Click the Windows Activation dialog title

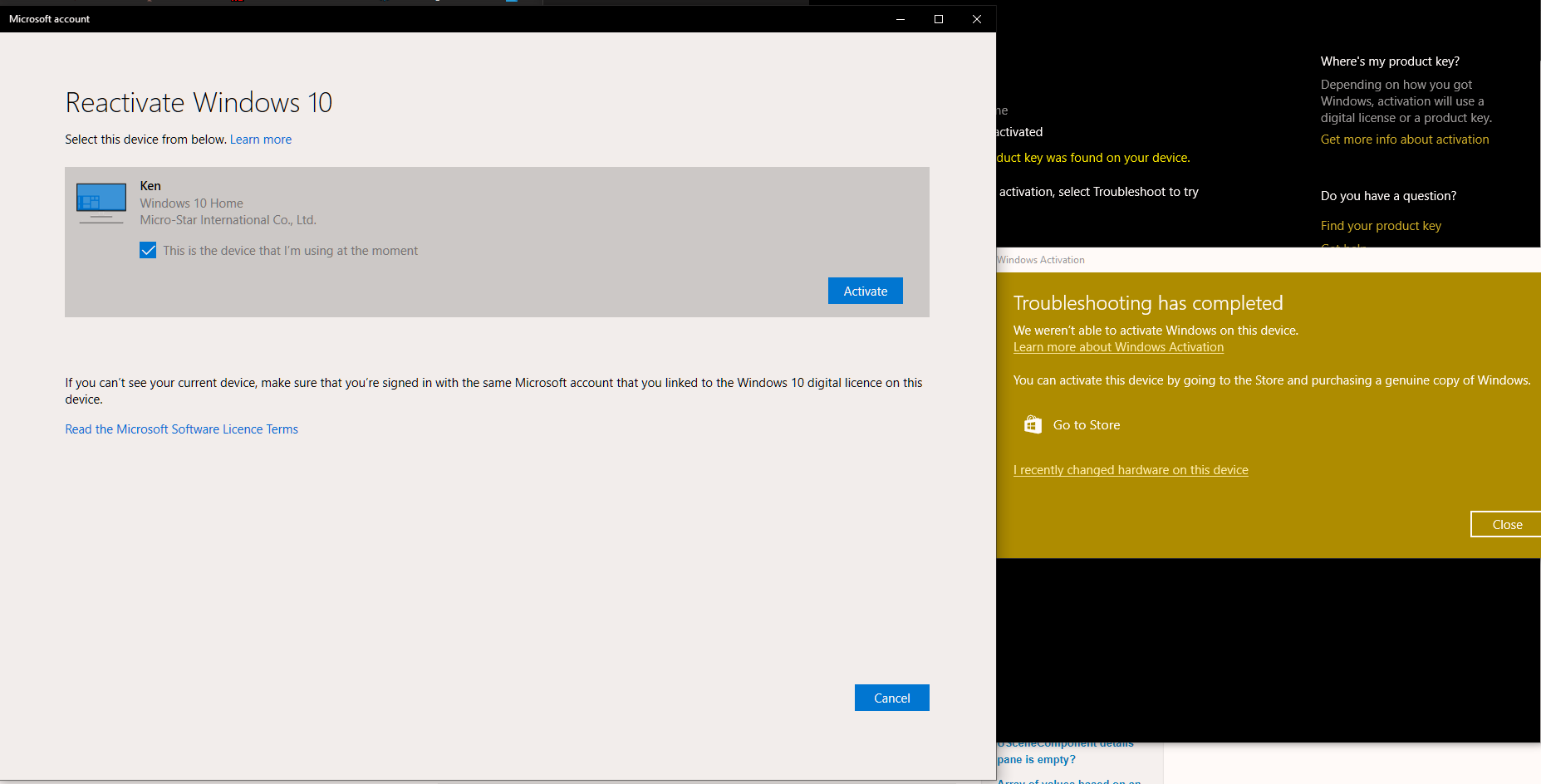point(1041,260)
